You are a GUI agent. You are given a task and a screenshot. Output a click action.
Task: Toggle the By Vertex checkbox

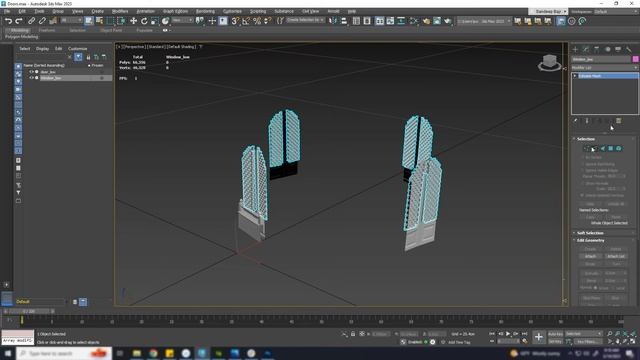[582, 157]
